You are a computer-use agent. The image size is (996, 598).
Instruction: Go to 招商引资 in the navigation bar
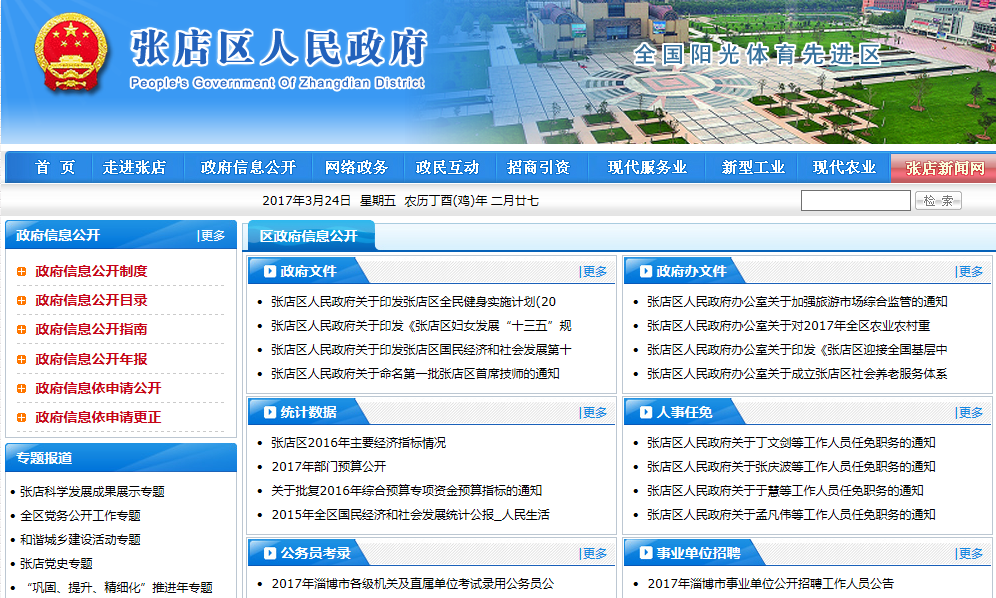click(x=538, y=168)
